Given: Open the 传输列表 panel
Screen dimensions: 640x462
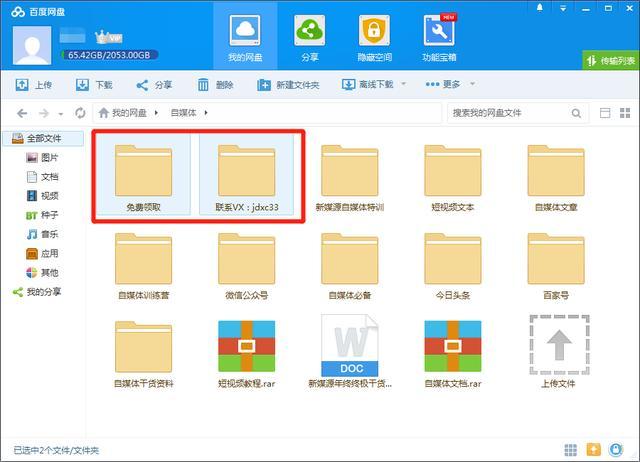Looking at the screenshot, I should point(611,60).
